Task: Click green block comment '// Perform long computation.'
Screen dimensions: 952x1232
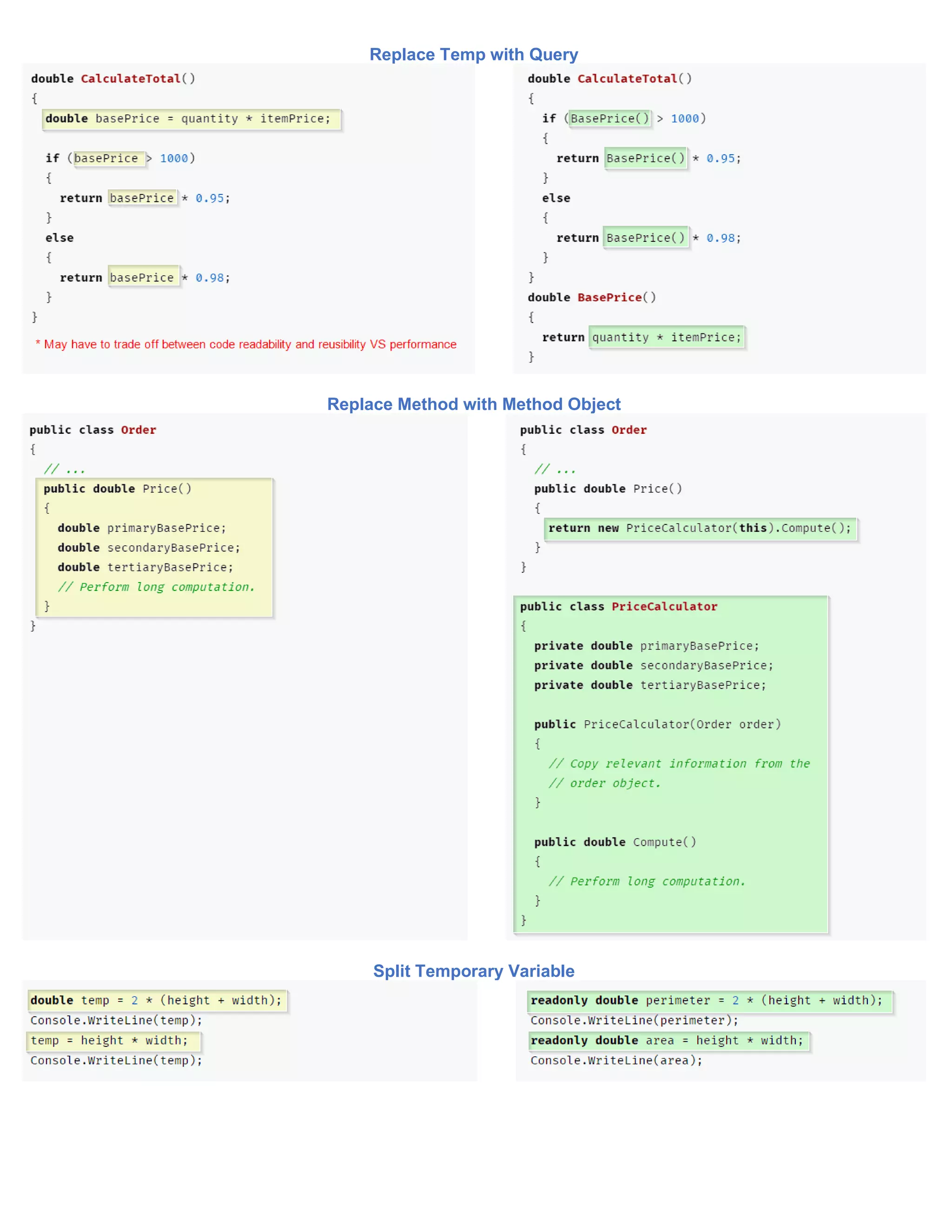Action: click(x=647, y=881)
